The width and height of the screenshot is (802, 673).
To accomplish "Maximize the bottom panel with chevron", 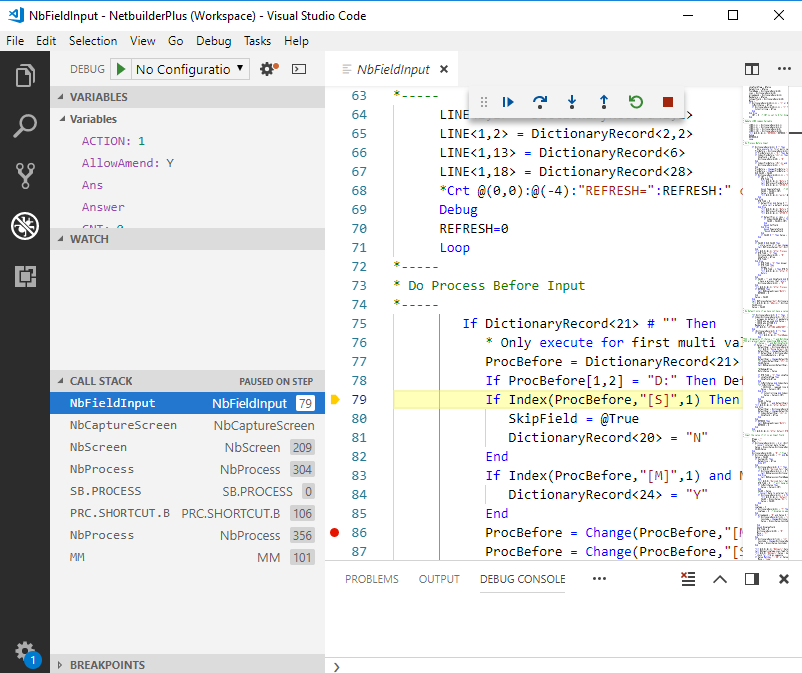I will coord(720,579).
